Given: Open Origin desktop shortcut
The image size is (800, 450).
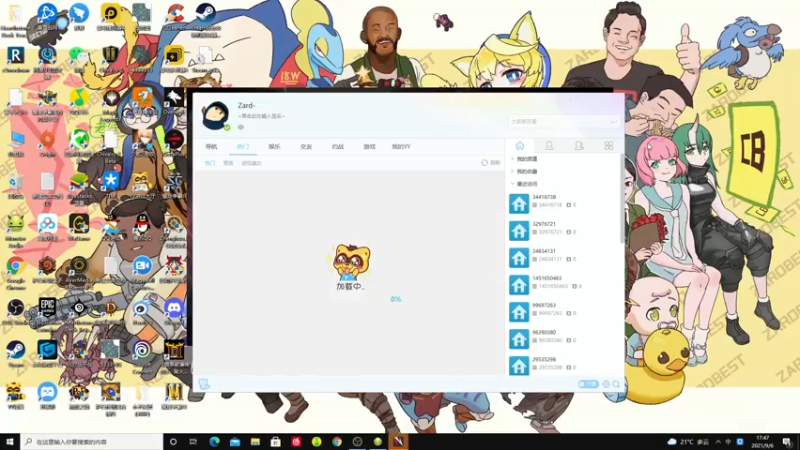Looking at the screenshot, I should pos(47,143).
